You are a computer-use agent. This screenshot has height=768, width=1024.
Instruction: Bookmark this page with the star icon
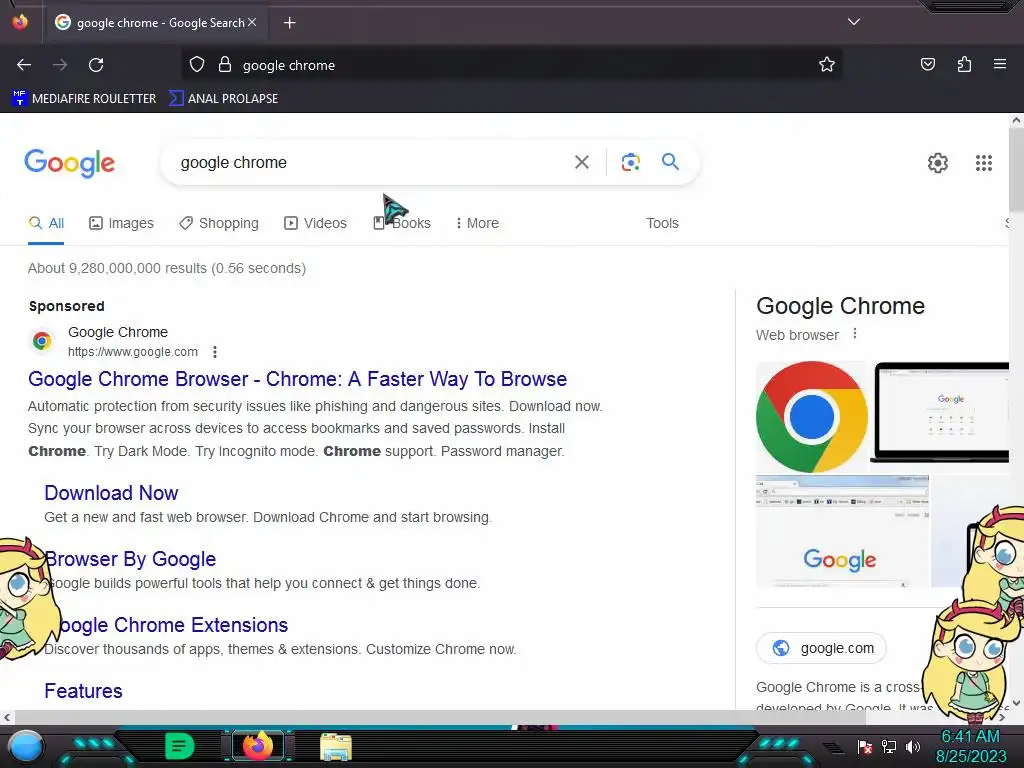(x=827, y=65)
